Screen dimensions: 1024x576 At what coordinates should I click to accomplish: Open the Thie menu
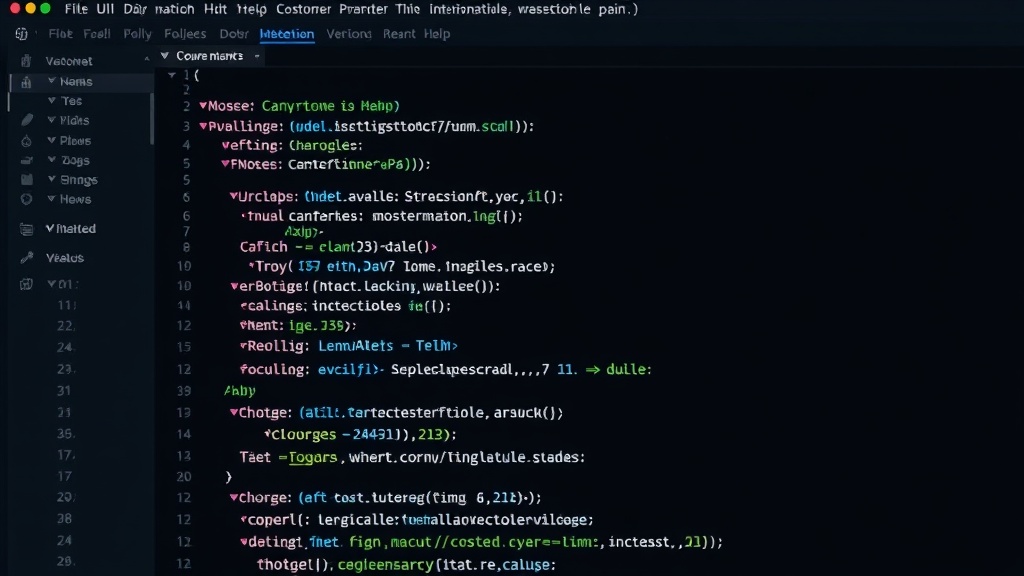(408, 9)
